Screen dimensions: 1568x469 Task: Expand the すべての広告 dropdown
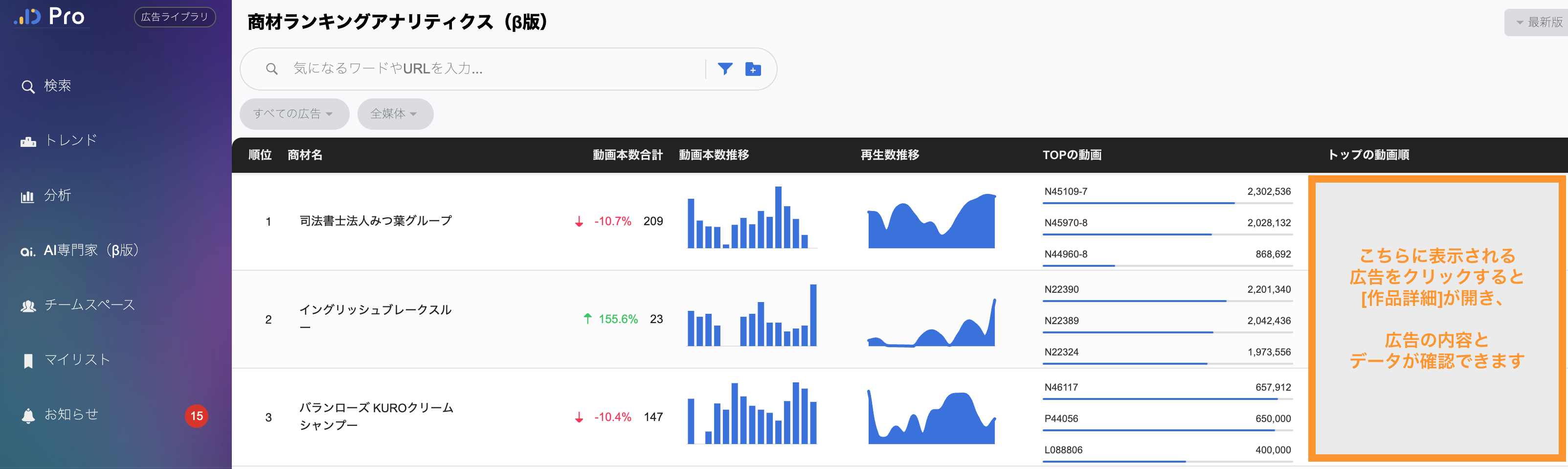293,114
